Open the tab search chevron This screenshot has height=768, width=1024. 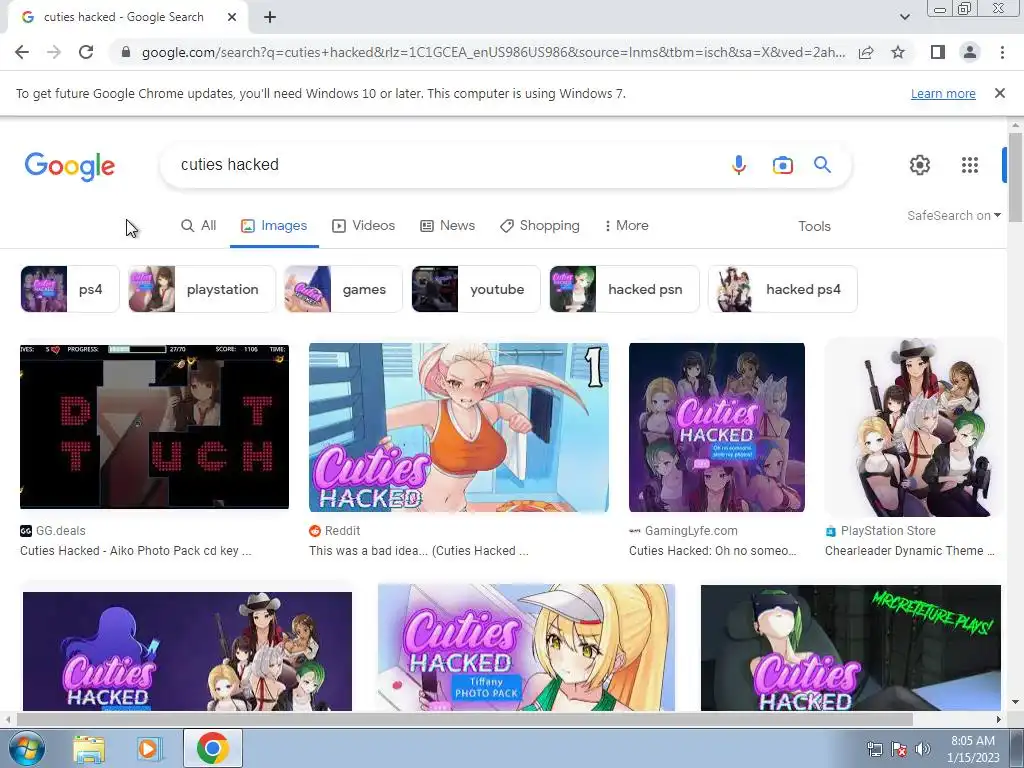click(904, 17)
